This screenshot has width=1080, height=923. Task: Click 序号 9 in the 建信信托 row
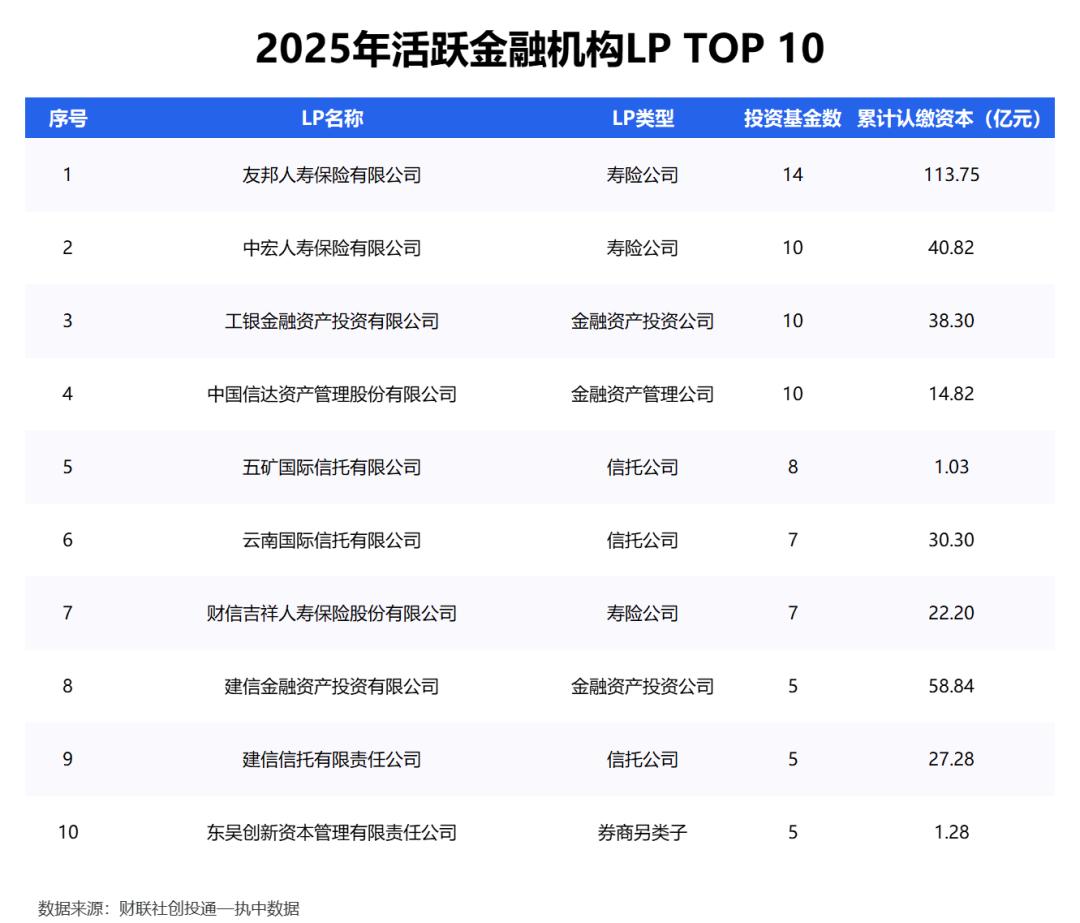tap(68, 759)
